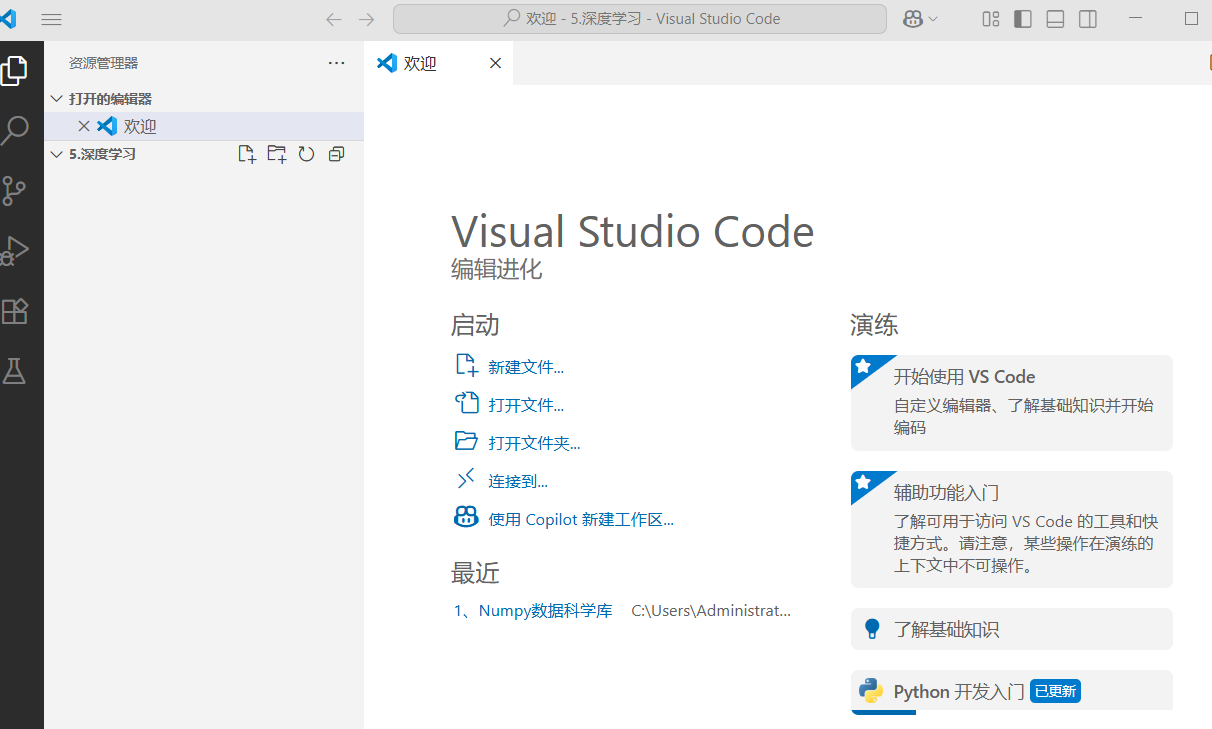Screen dimensions: 1212x729
Task: Toggle the bottom panel visibility
Action: [x=1055, y=19]
